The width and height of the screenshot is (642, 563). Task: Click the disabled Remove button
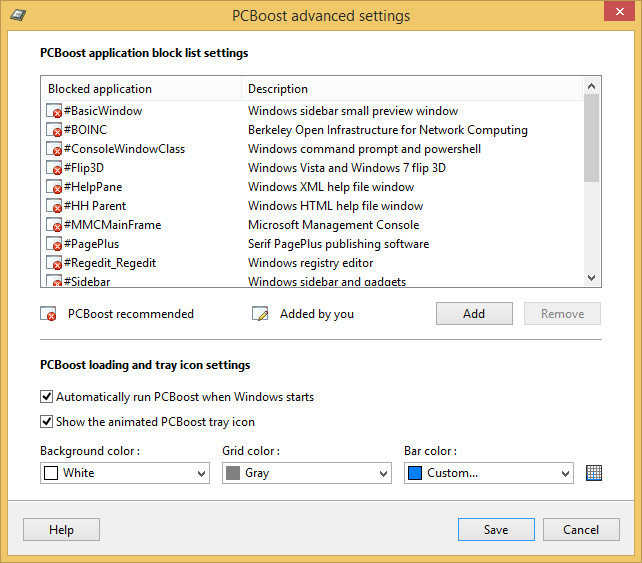click(562, 314)
